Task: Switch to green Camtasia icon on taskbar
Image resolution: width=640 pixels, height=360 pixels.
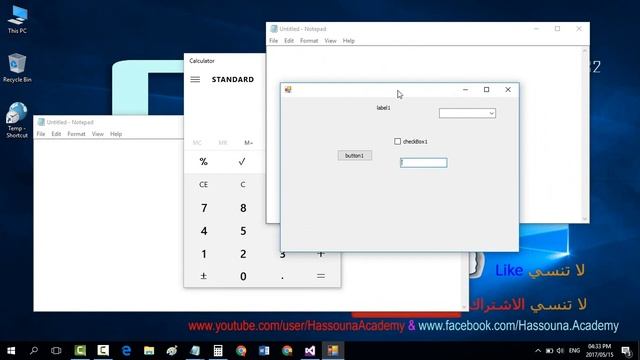Action: point(80,351)
